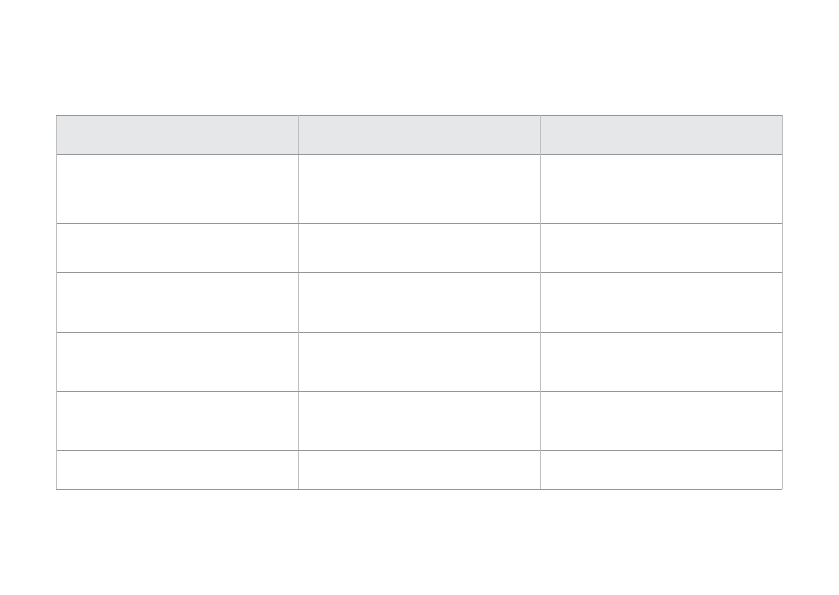
Task: Select the middle column's gray header cell
Action: (419, 135)
